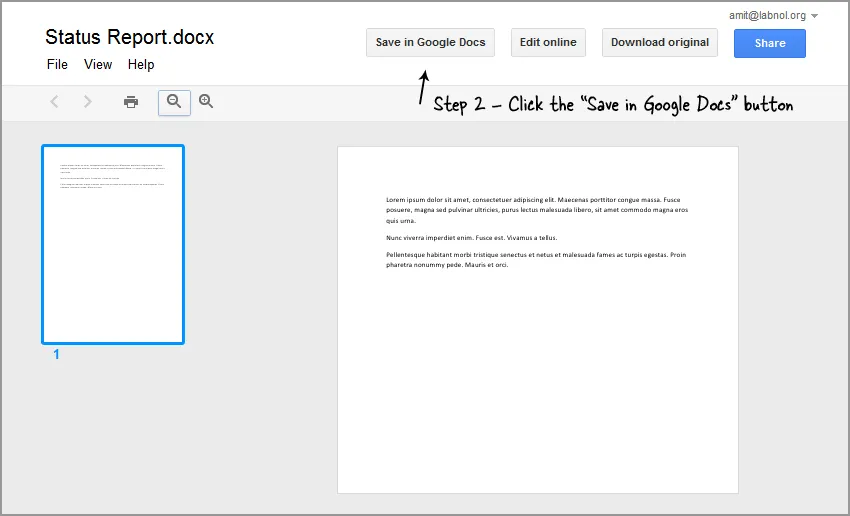Viewport: 850px width, 516px height.
Task: Click the Download original button
Action: point(659,43)
